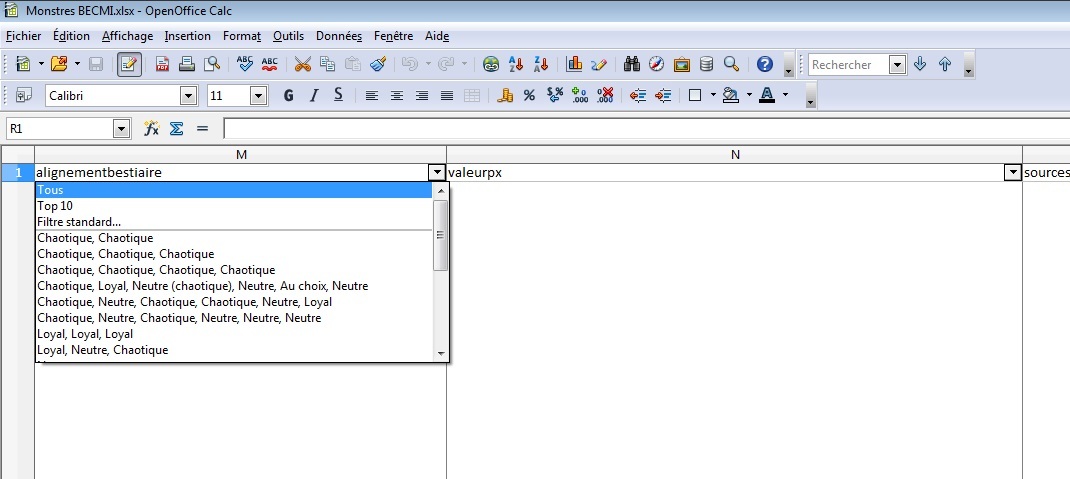The height and width of the screenshot is (479, 1070).
Task: Open the Rechercher search history dropdown
Action: coord(898,65)
